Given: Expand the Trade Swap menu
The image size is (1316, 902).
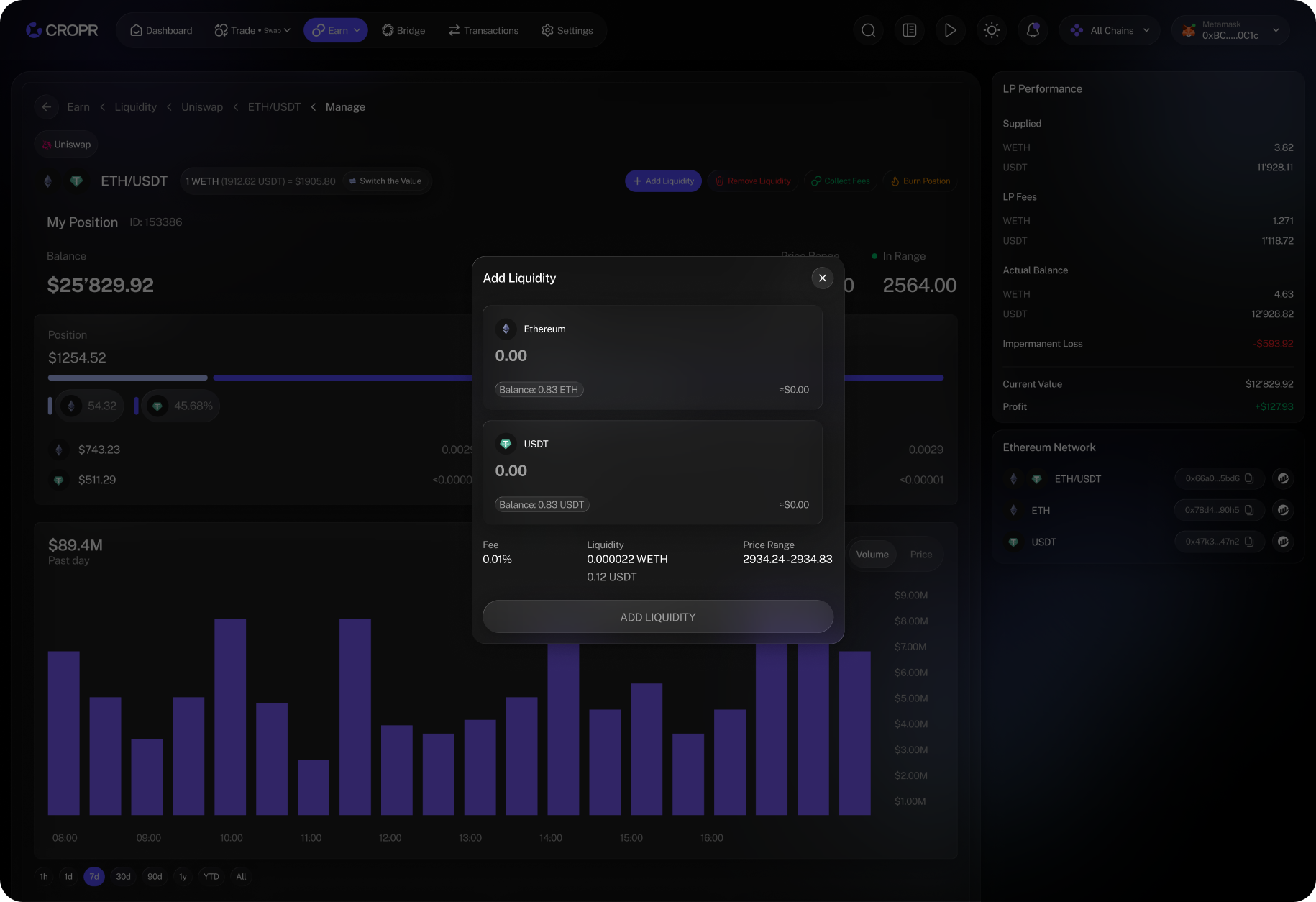Looking at the screenshot, I should [252, 30].
